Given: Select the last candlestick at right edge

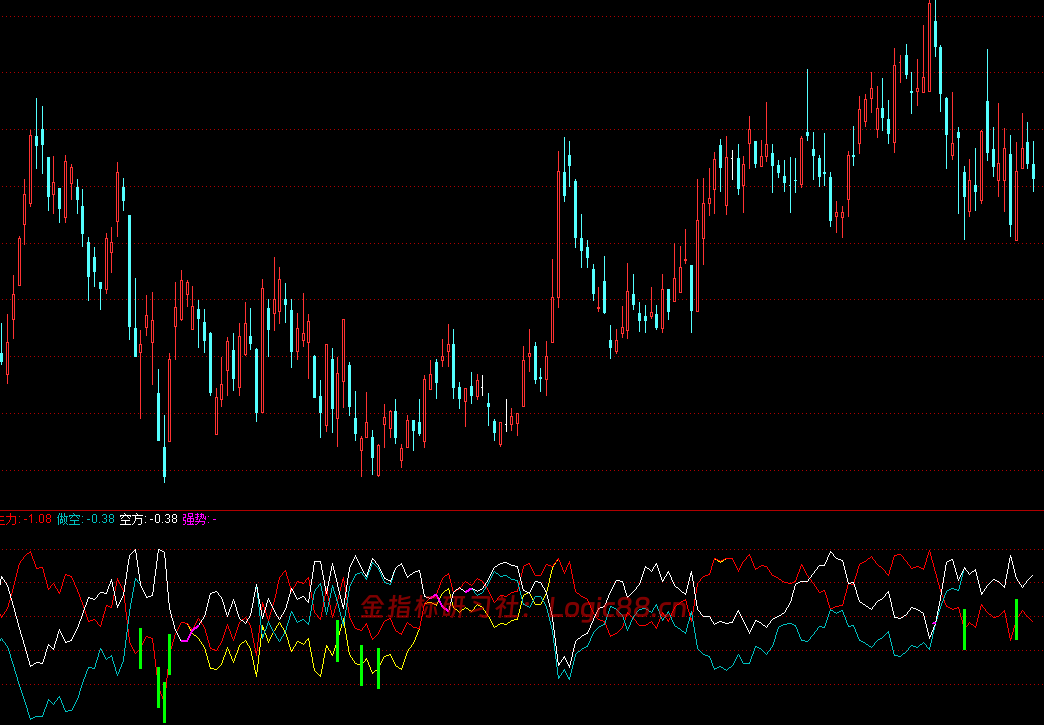Looking at the screenshot, I should (1033, 168).
